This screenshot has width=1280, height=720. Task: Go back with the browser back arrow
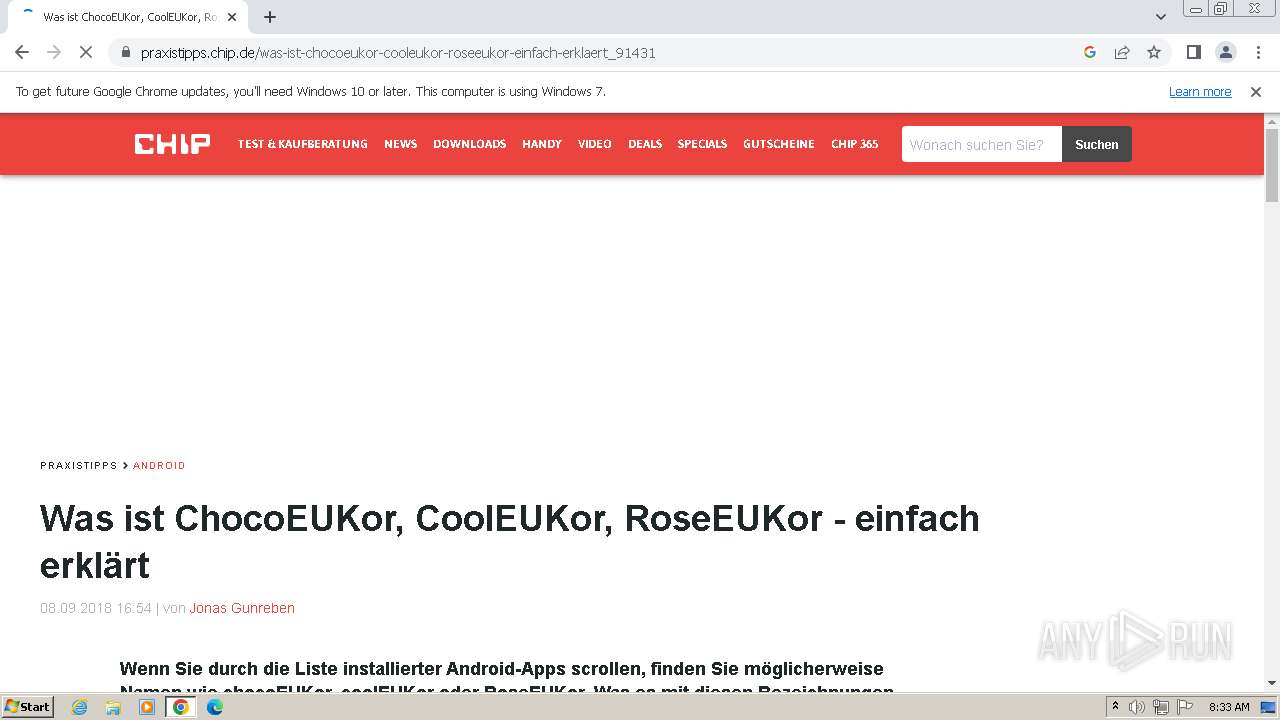(x=22, y=52)
